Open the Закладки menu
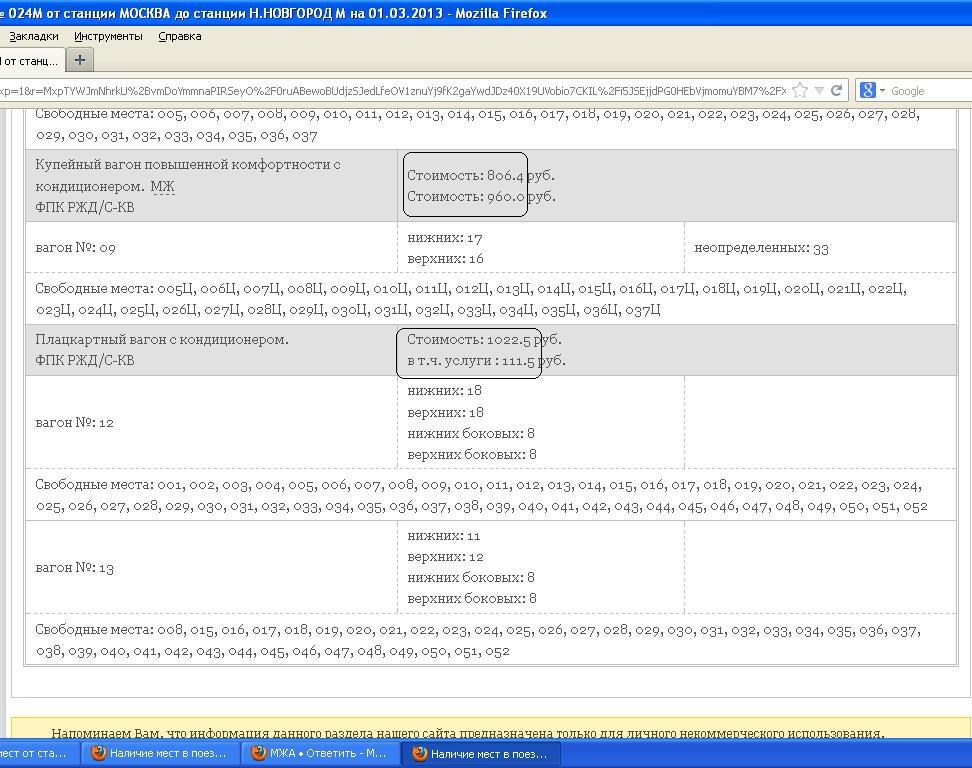 click(33, 36)
